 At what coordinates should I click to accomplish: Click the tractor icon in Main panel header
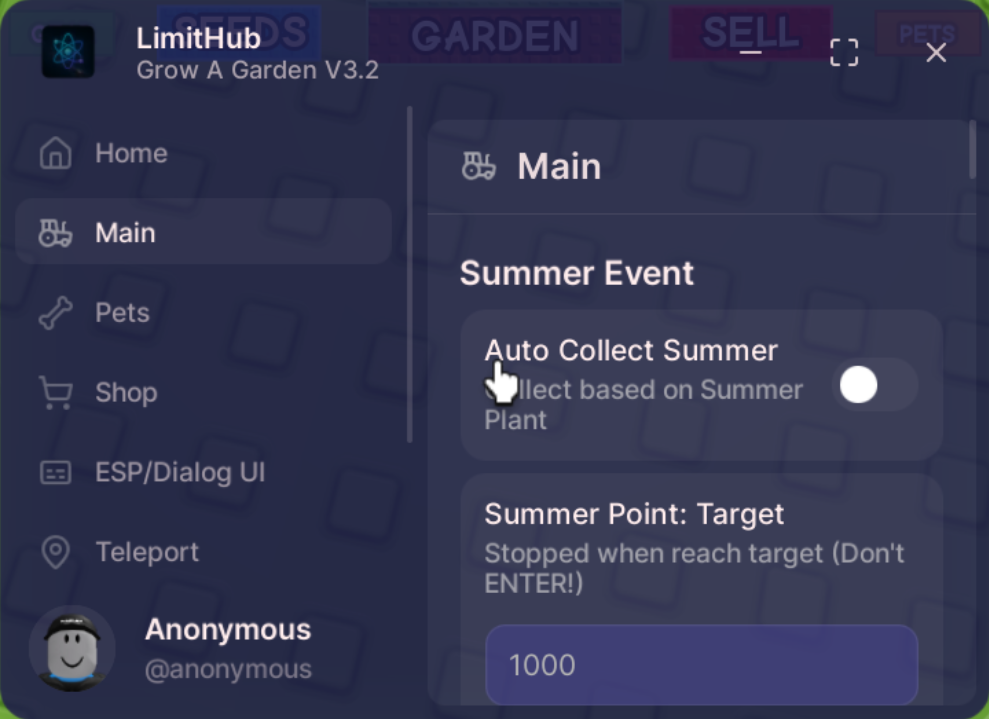[479, 167]
